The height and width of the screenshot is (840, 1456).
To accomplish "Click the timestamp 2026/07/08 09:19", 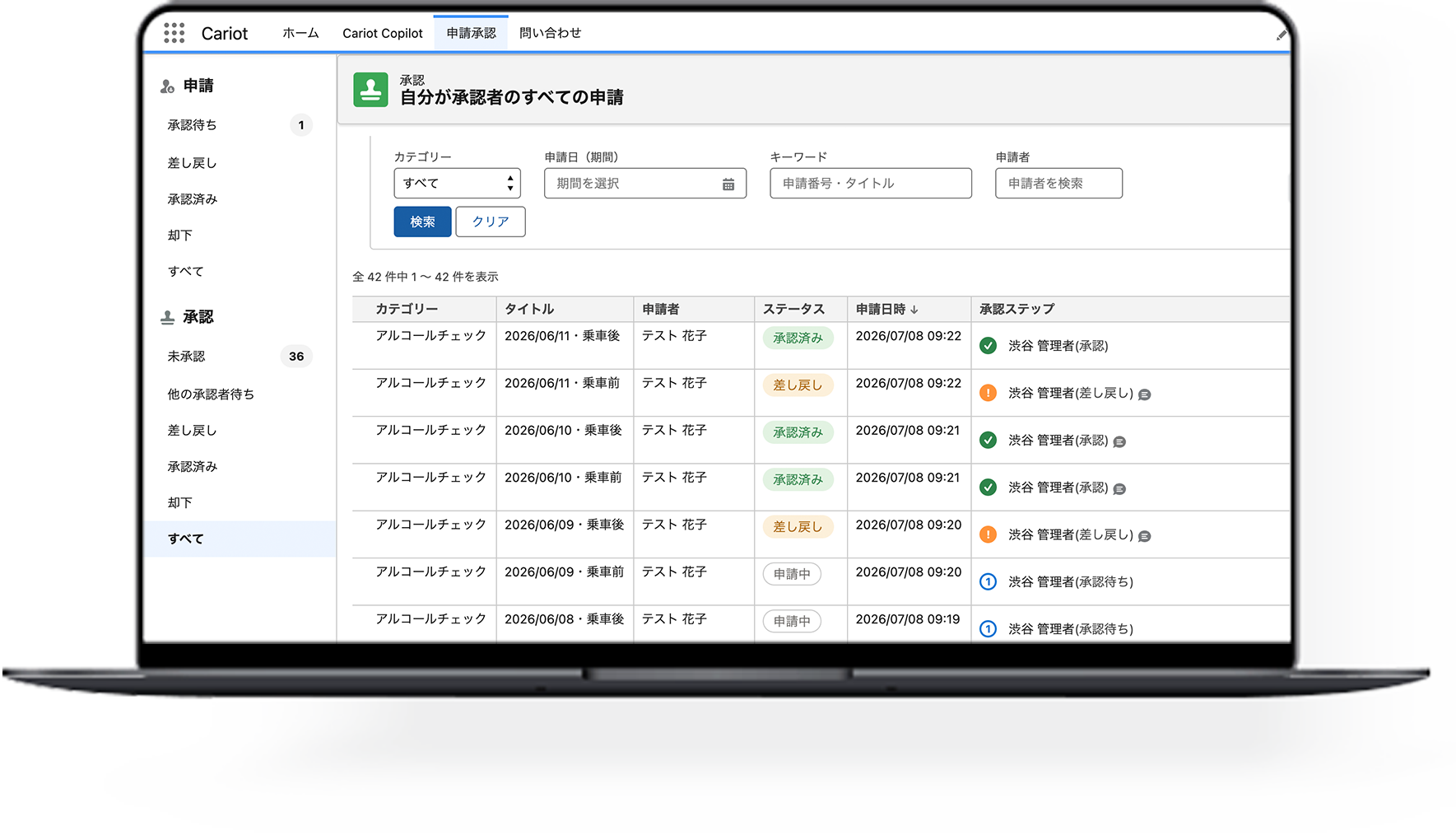I will (908, 619).
